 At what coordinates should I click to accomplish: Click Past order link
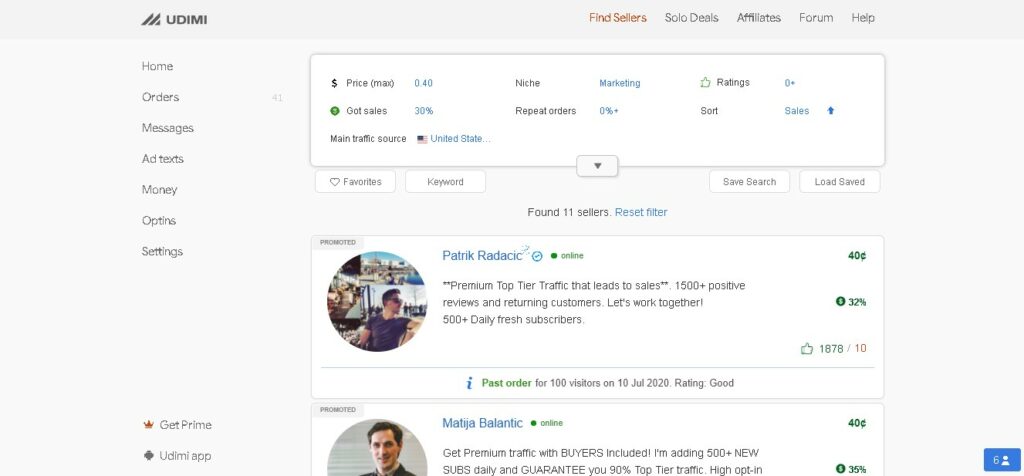coord(507,383)
